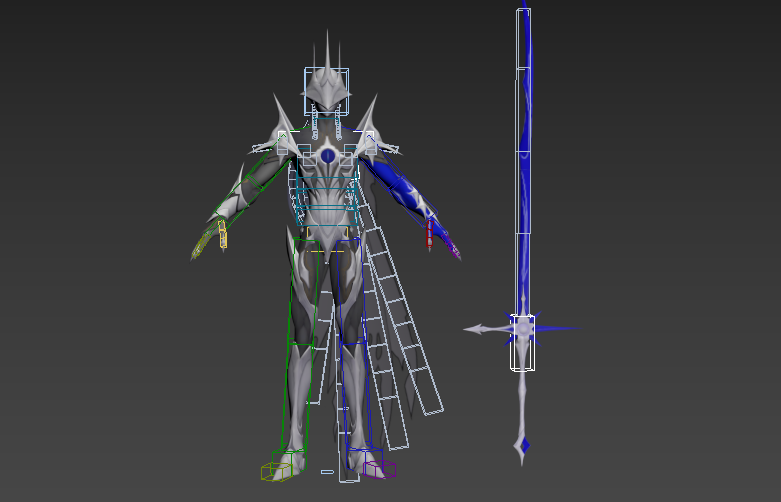Select the small white dash bone between feet

coord(327,472)
